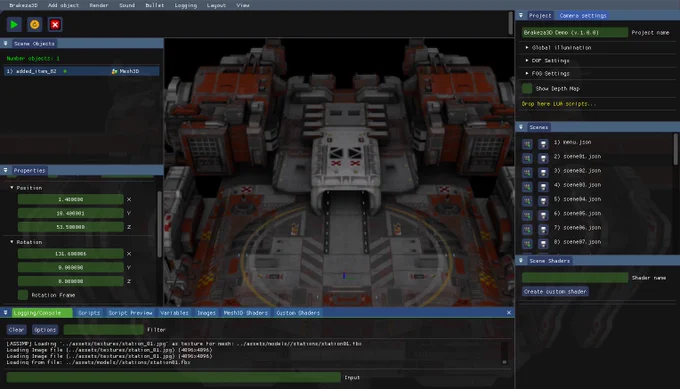Viewport: 680px width, 389px height.
Task: Open the Bullet menu
Action: click(154, 5)
